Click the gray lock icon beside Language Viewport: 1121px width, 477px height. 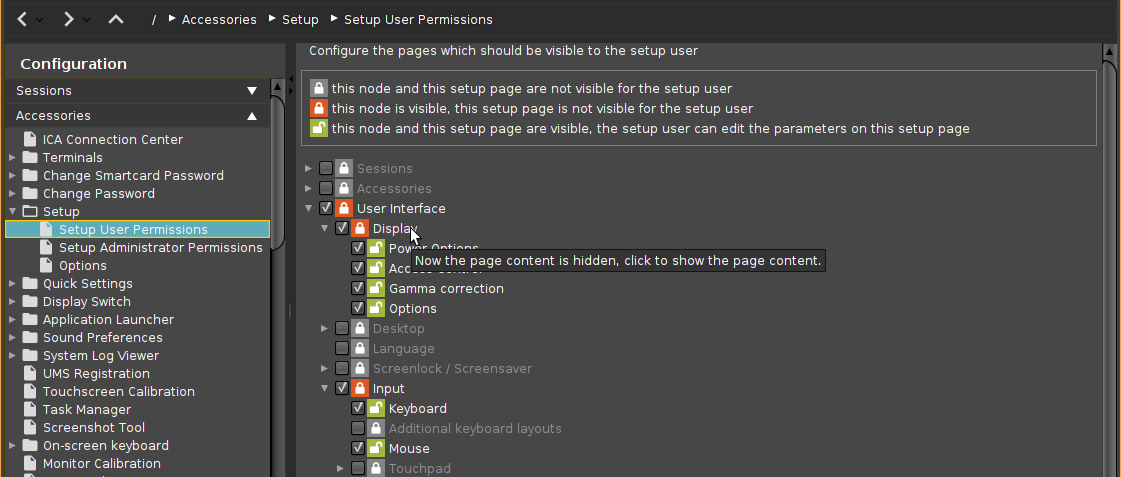click(x=360, y=349)
